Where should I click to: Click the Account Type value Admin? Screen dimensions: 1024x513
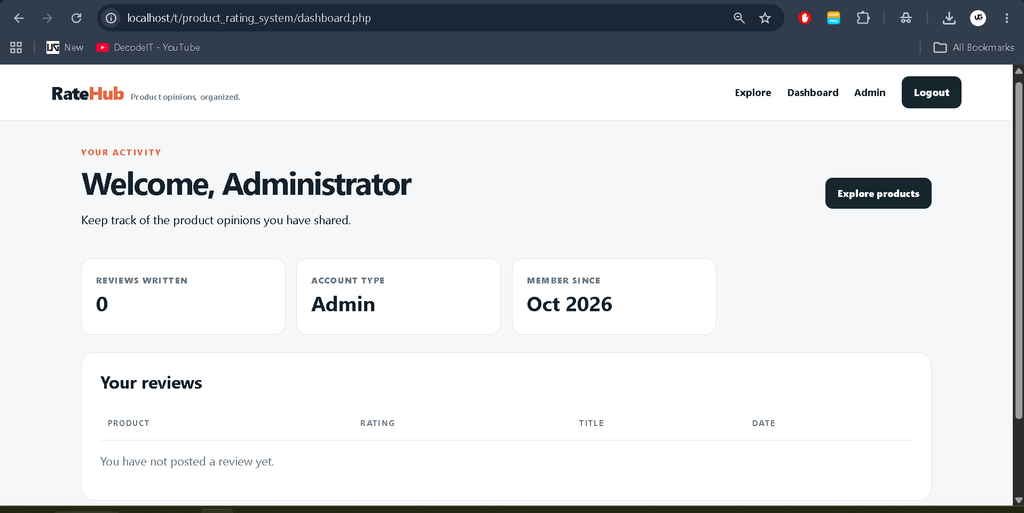coord(343,304)
